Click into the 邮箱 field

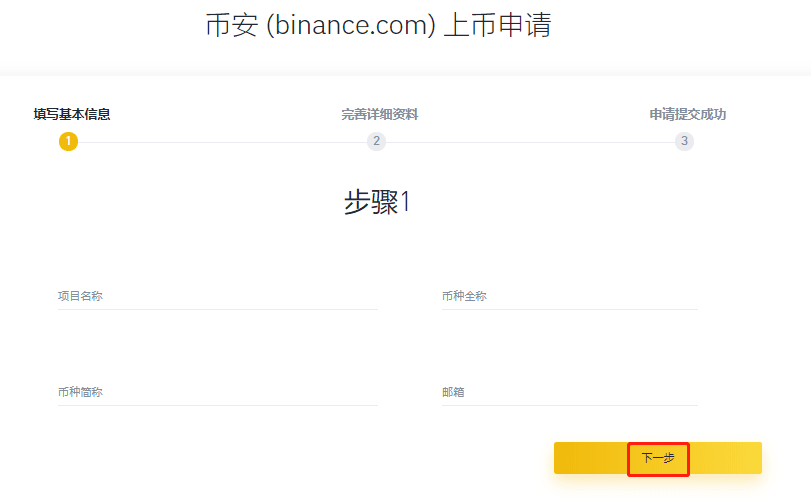[x=570, y=392]
